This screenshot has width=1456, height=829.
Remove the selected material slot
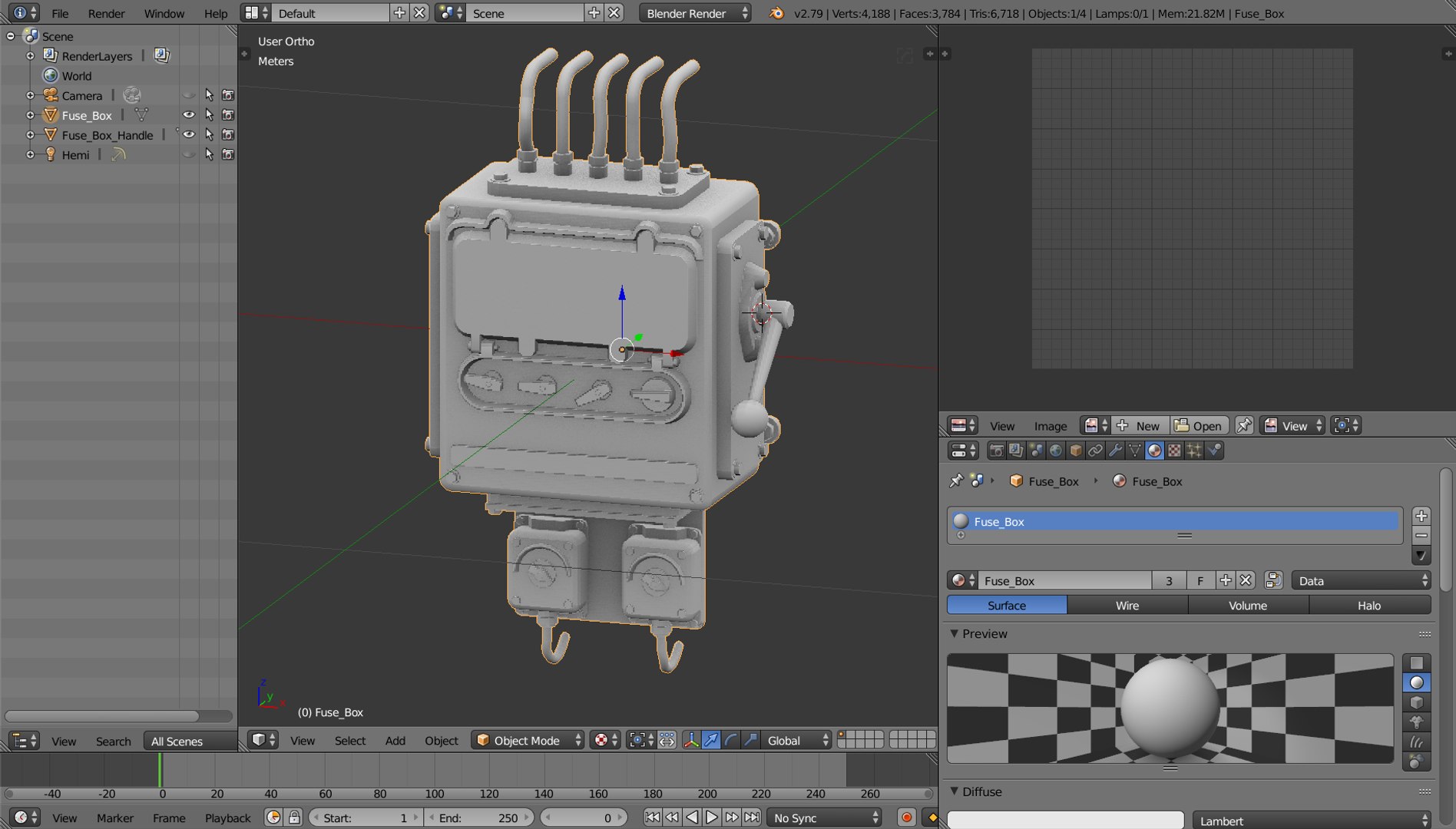(1421, 535)
